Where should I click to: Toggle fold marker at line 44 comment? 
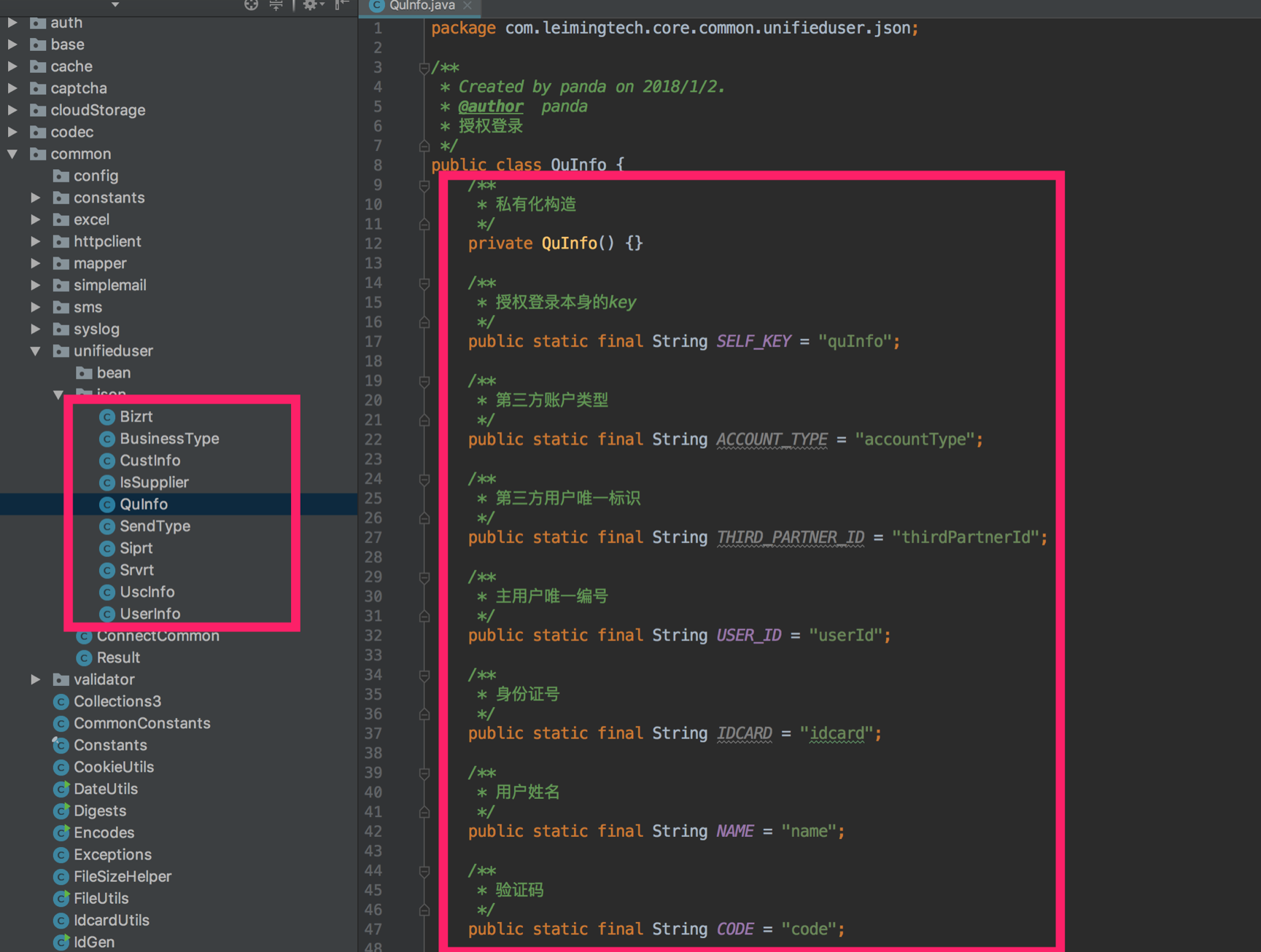point(424,870)
